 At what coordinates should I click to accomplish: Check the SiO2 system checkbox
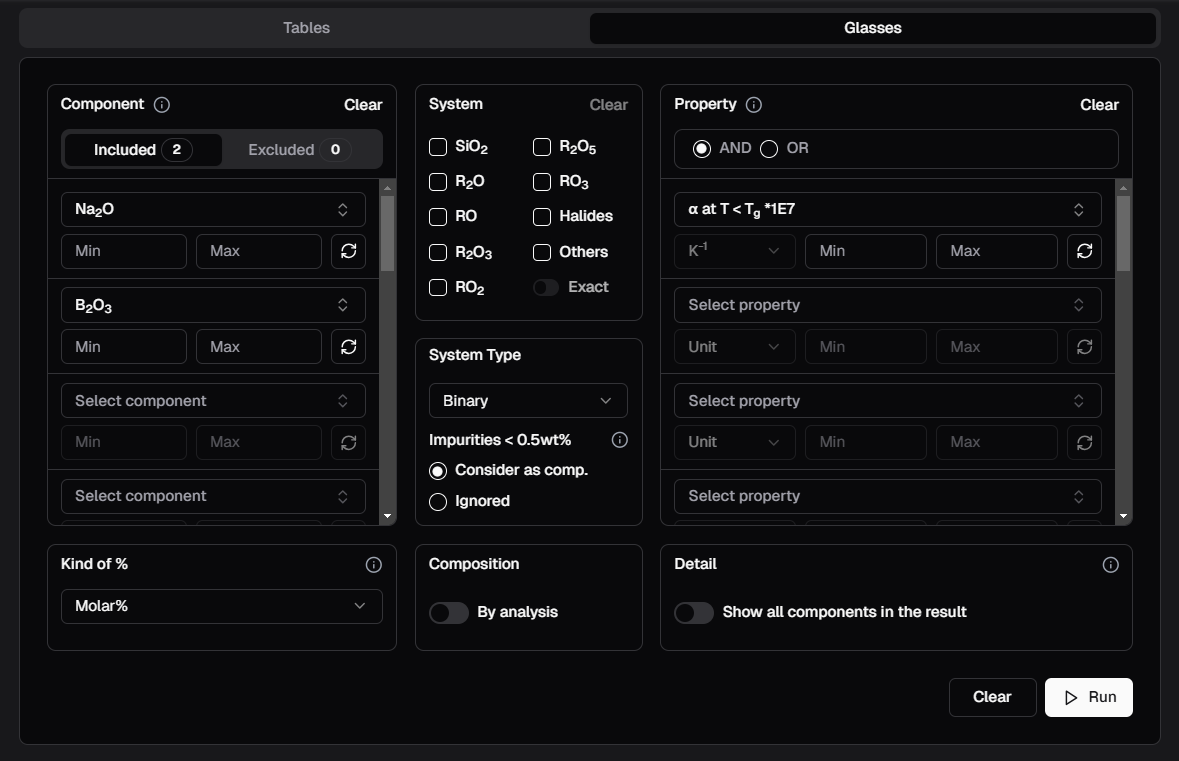click(438, 148)
